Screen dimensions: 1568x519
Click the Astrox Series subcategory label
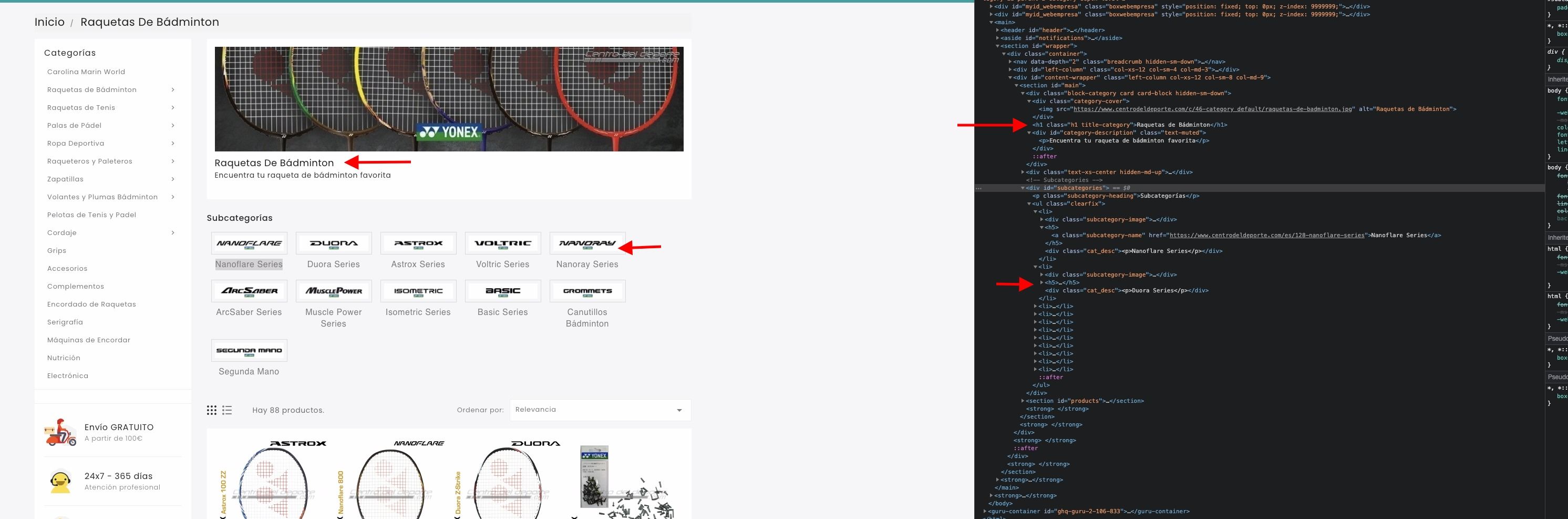[x=418, y=264]
